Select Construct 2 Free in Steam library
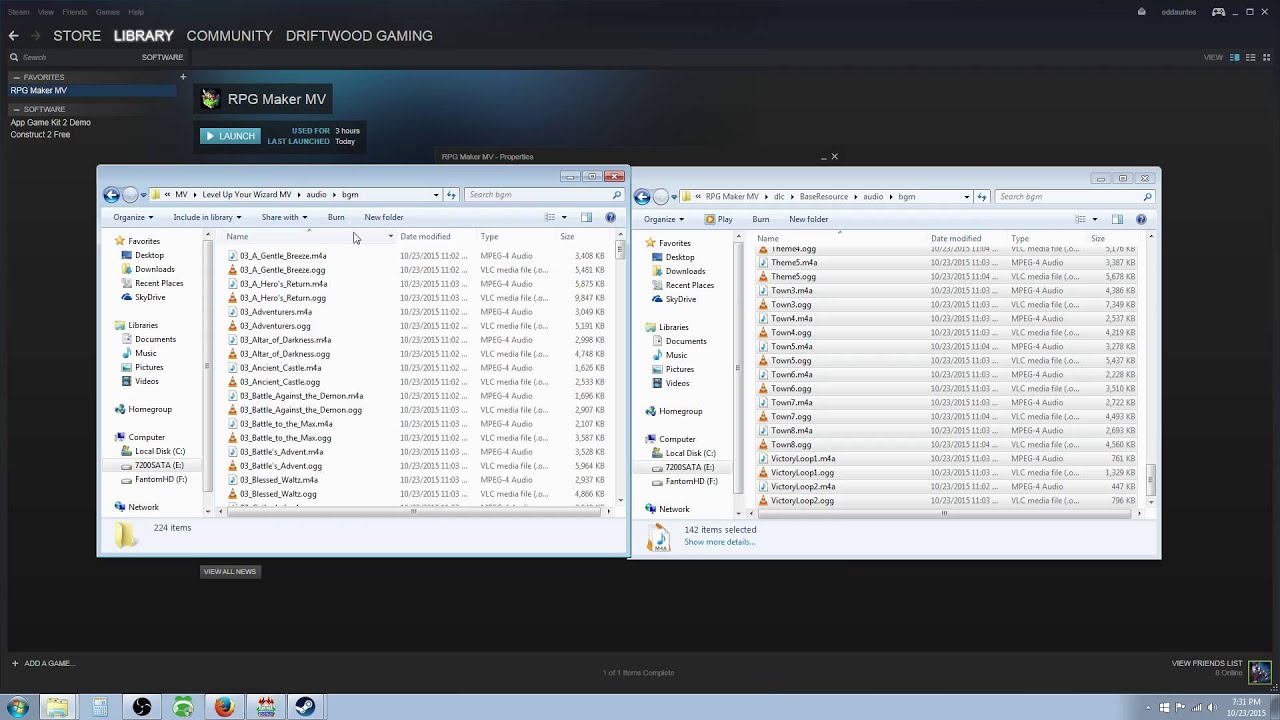The width and height of the screenshot is (1280, 720). pyautogui.click(x=40, y=134)
